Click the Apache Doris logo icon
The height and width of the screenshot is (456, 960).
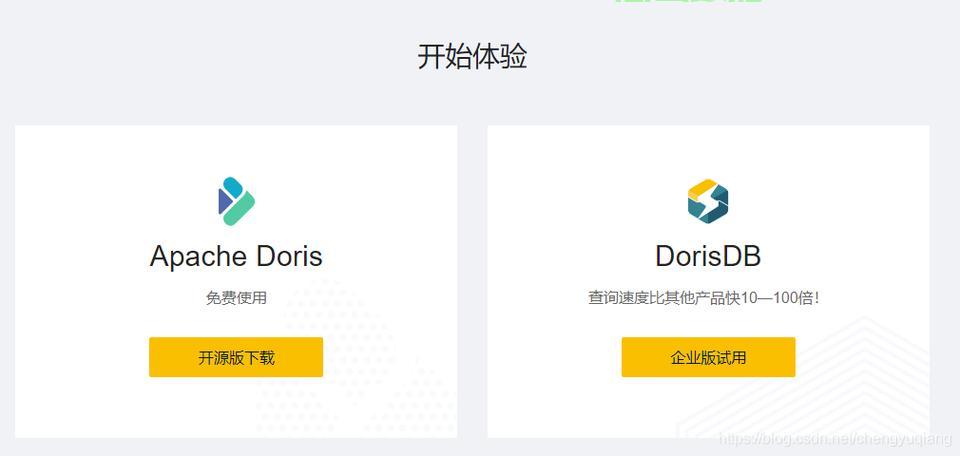236,201
